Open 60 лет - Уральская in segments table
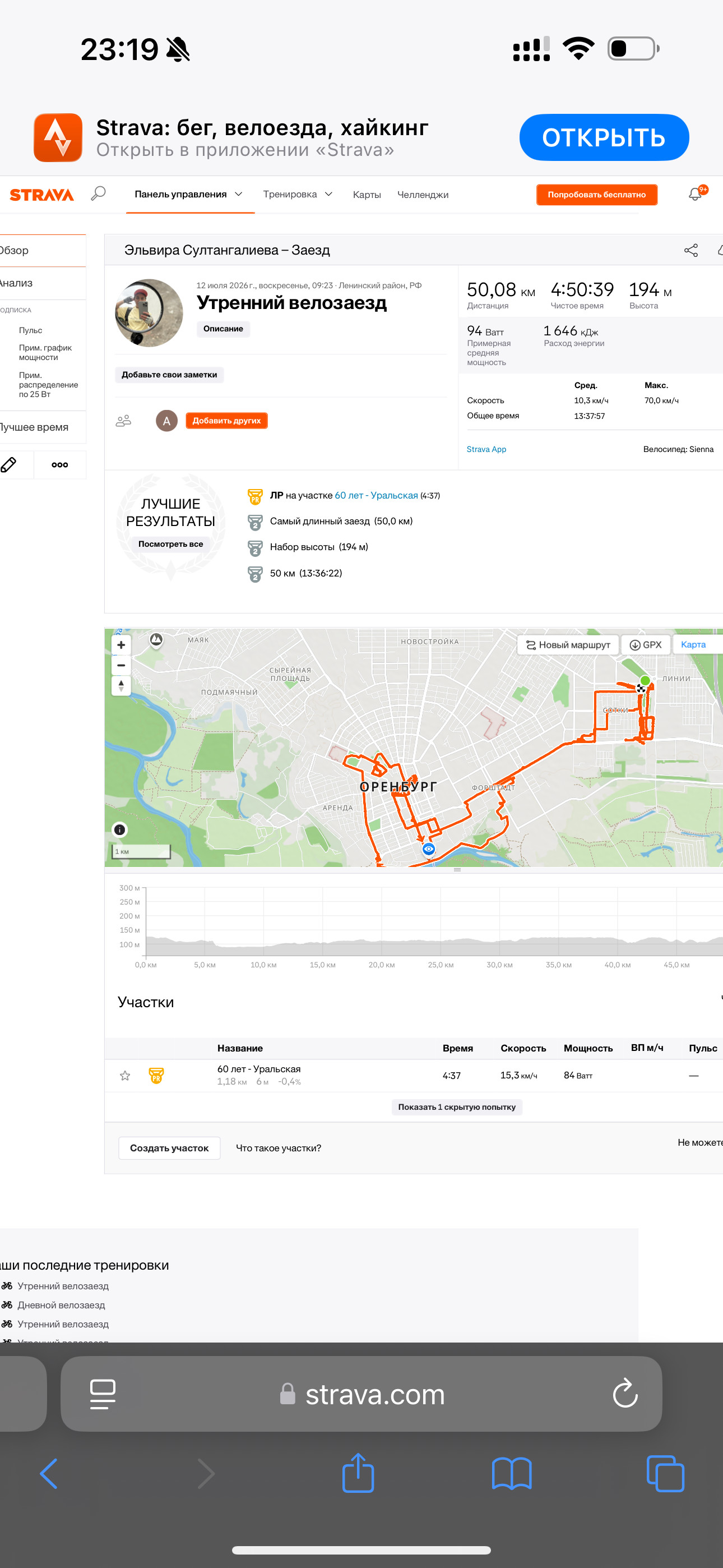 tap(259, 1069)
